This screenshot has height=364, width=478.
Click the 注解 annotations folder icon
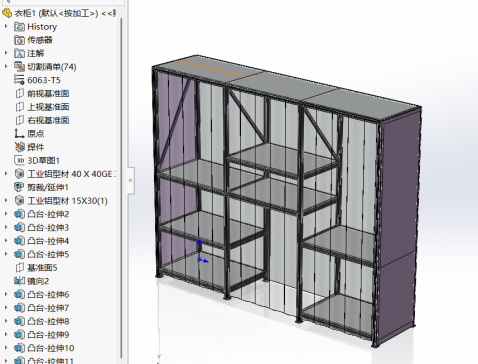19,53
